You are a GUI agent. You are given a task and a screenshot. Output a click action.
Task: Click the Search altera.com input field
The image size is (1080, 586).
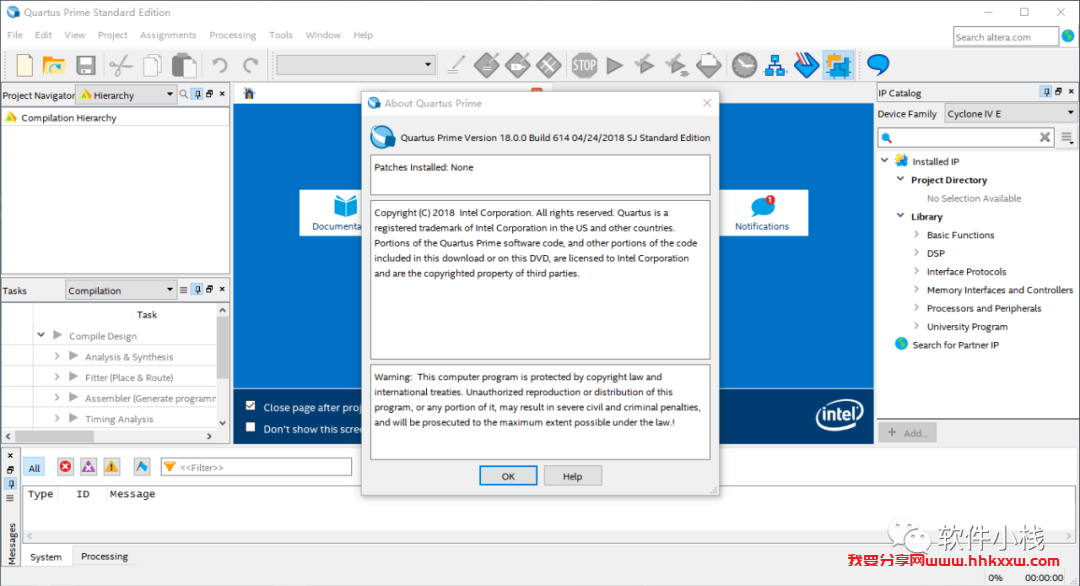pos(1006,36)
